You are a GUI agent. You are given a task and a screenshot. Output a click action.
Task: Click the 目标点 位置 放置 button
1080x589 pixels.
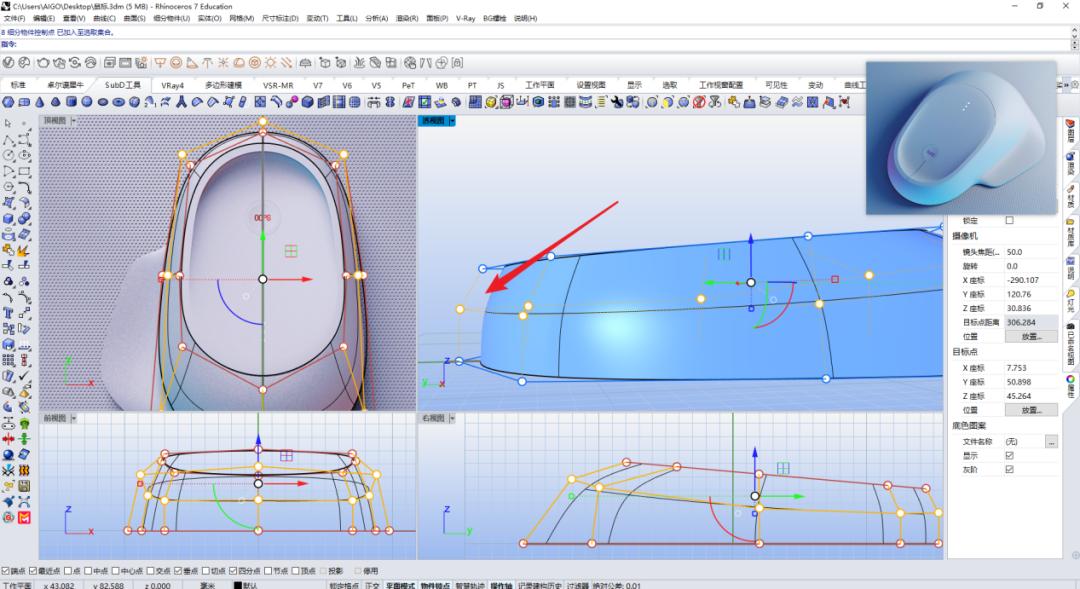click(1031, 410)
